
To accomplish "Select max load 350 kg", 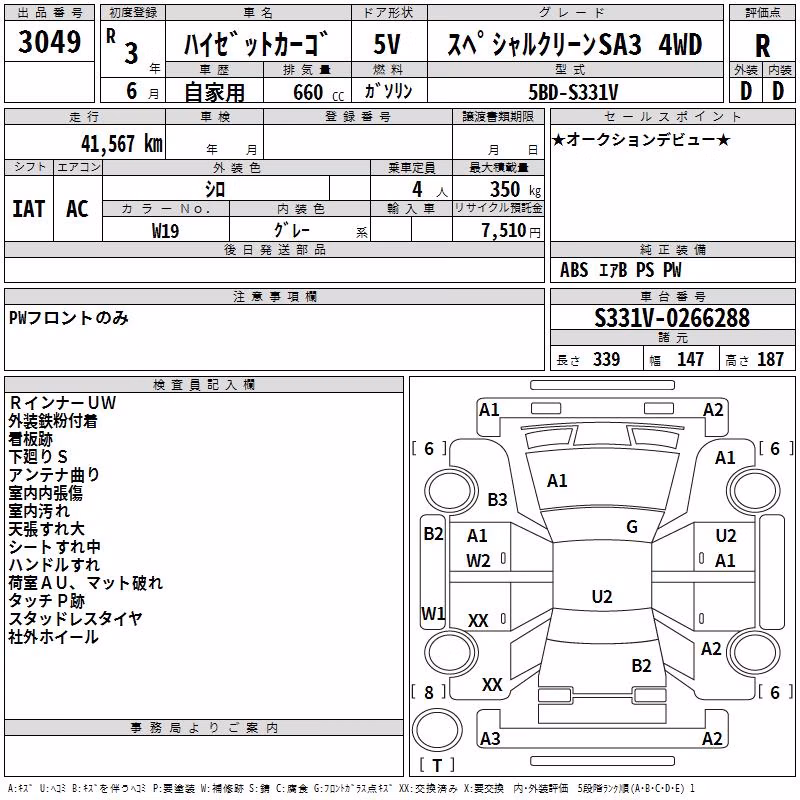I will (515, 190).
